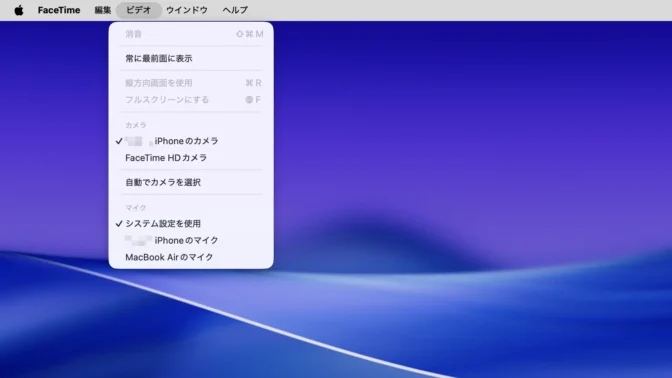Select the checked iPhone のカメラ option
This screenshot has width=672, height=378.
point(191,141)
